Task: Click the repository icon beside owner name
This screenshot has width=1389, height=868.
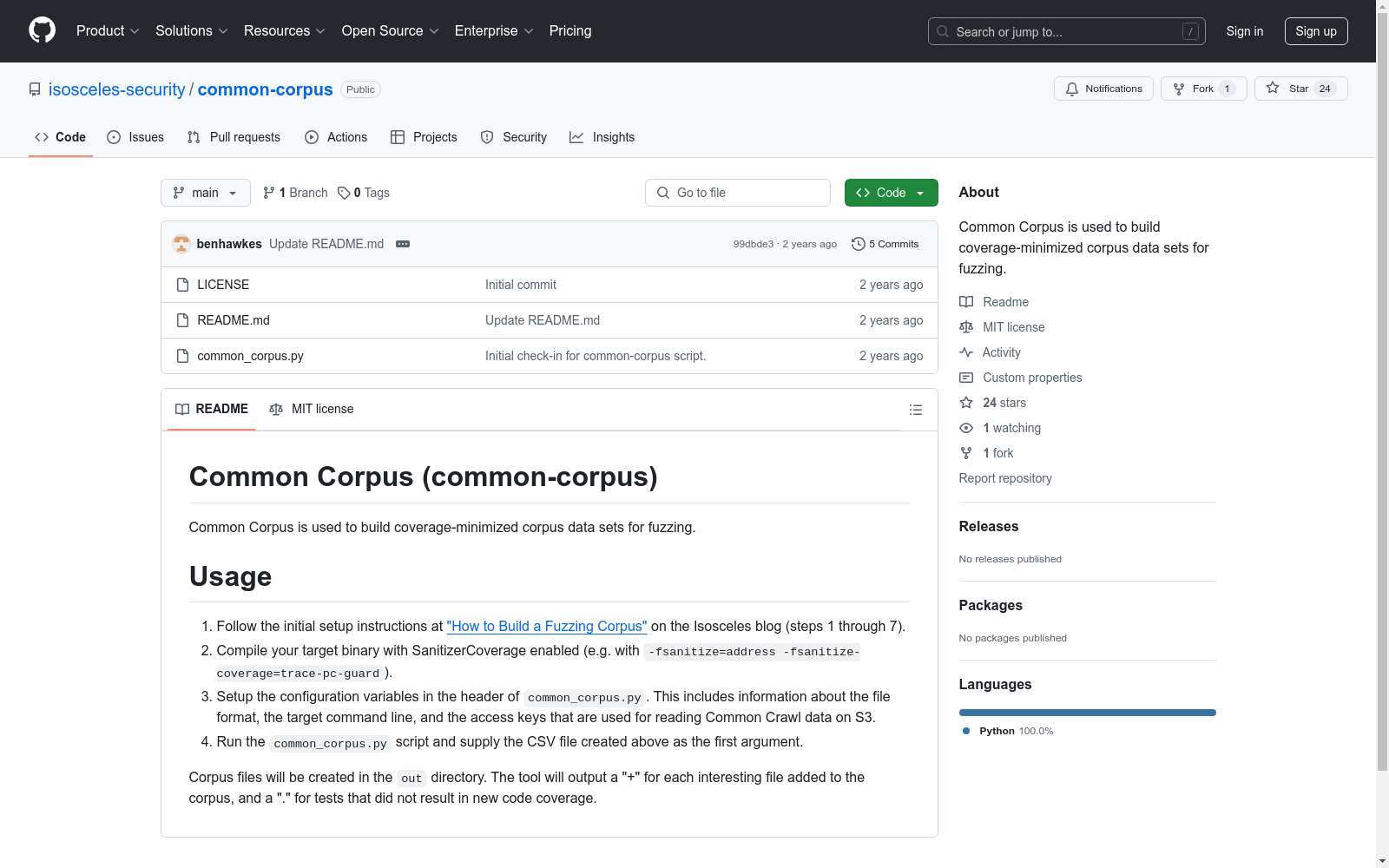Action: 35,89
